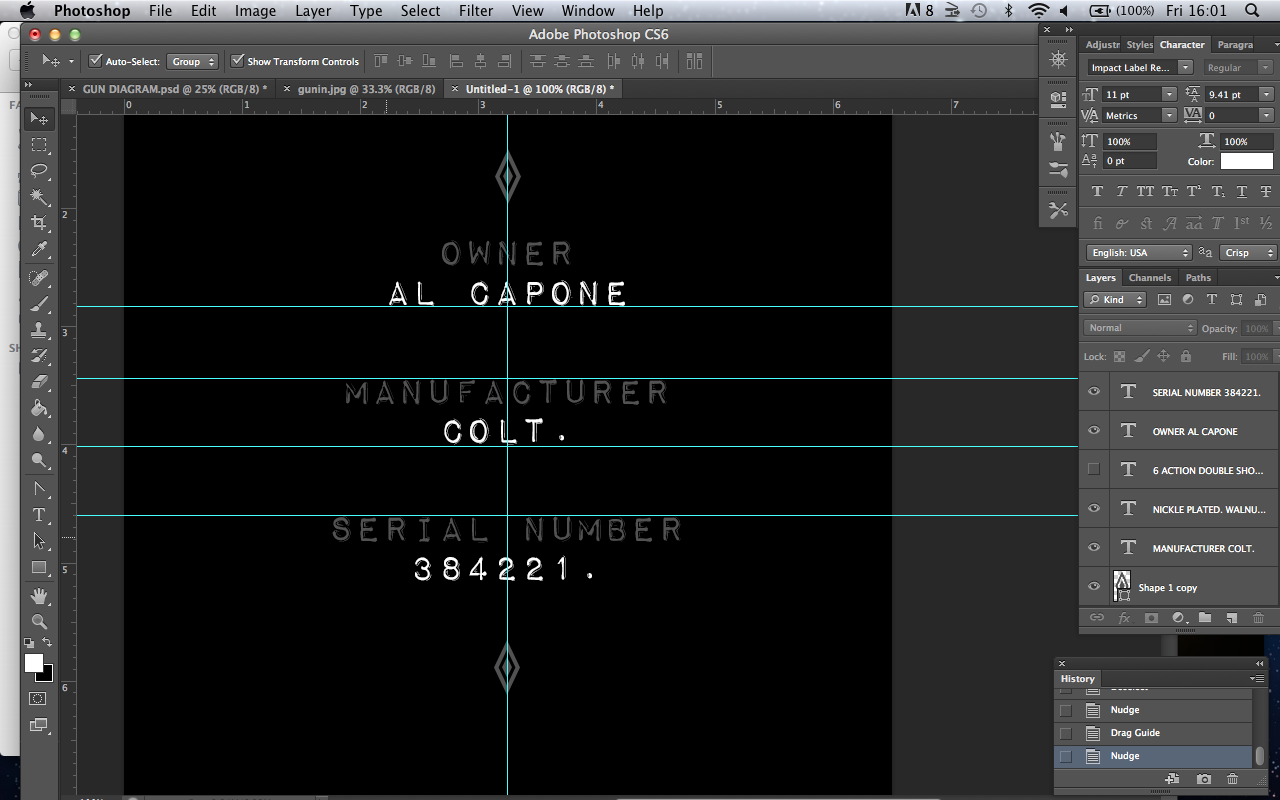Hide the OWNER AL CAPONE layer
Viewport: 1280px width, 800px height.
pyautogui.click(x=1093, y=431)
